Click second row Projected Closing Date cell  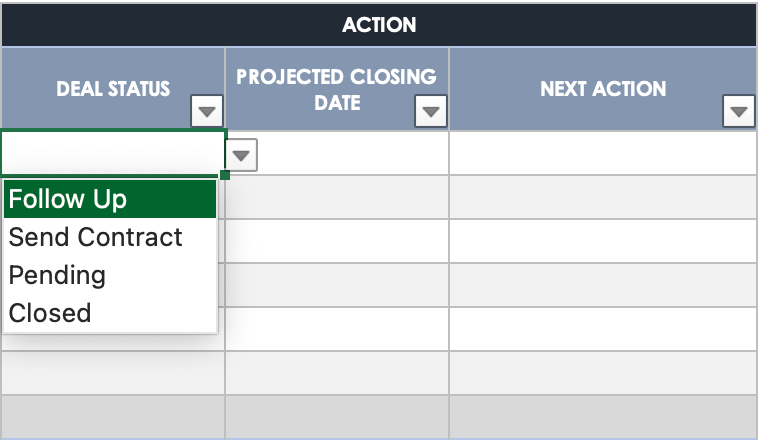click(x=337, y=197)
